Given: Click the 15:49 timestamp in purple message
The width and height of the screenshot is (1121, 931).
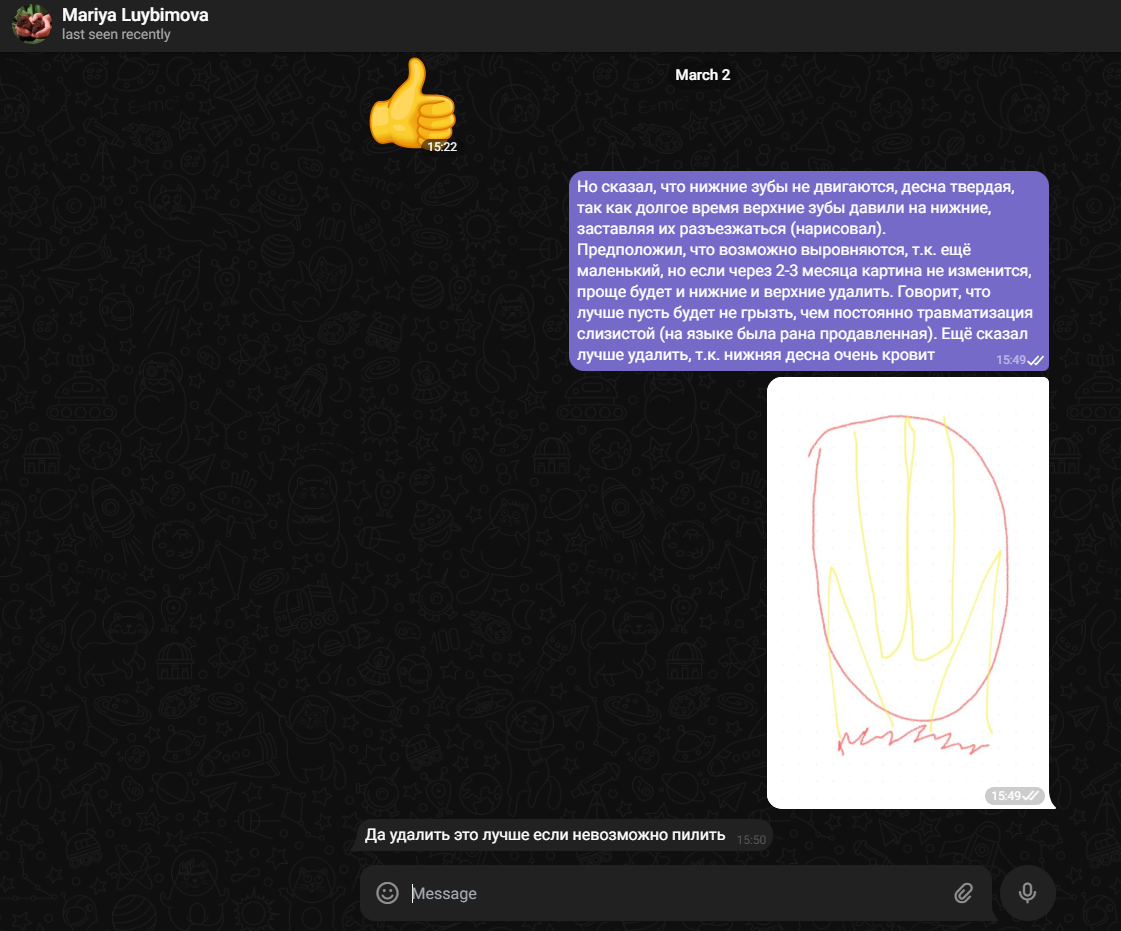Looking at the screenshot, I should pyautogui.click(x=1010, y=360).
